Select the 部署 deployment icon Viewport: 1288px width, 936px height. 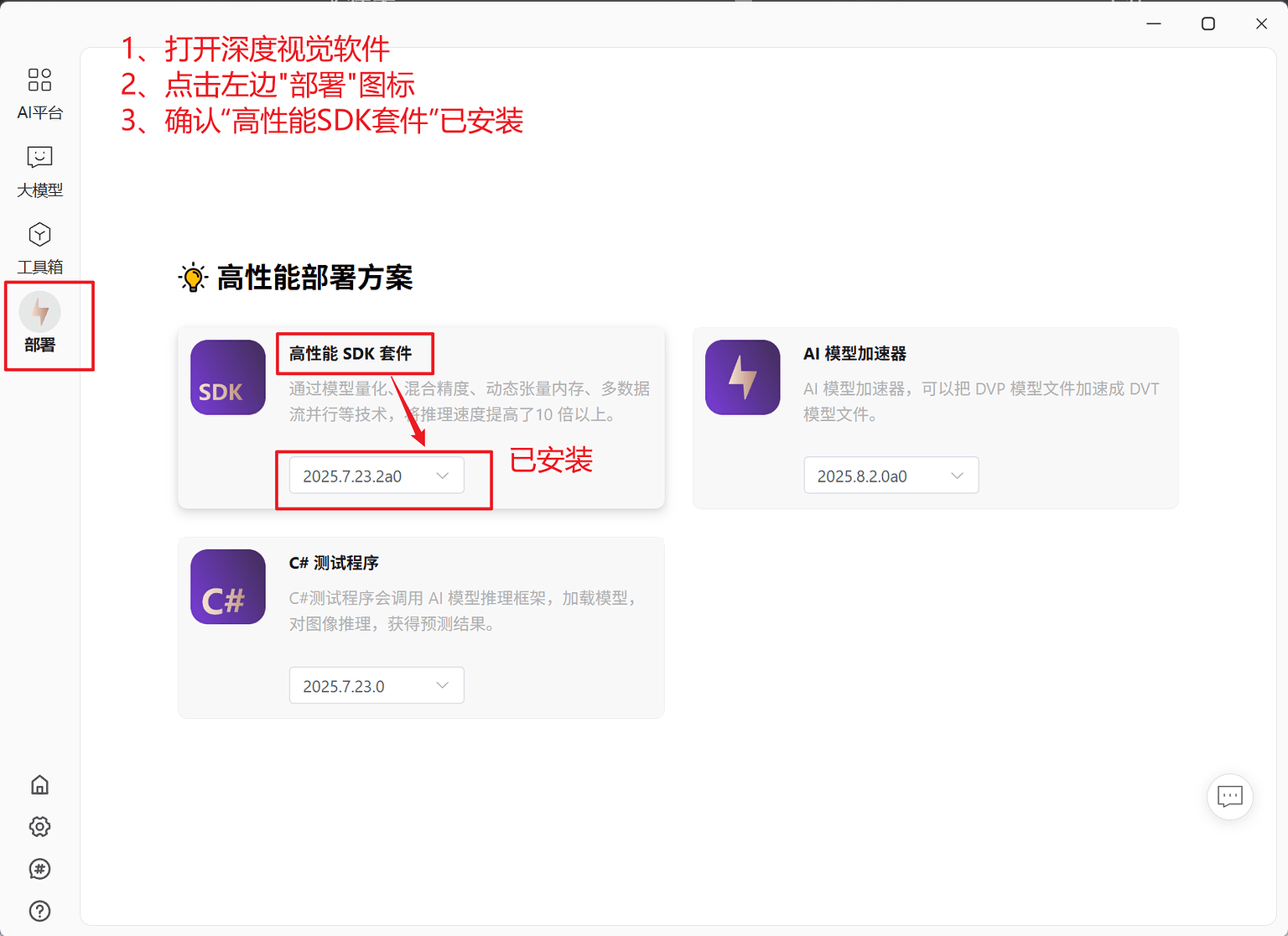pos(39,323)
